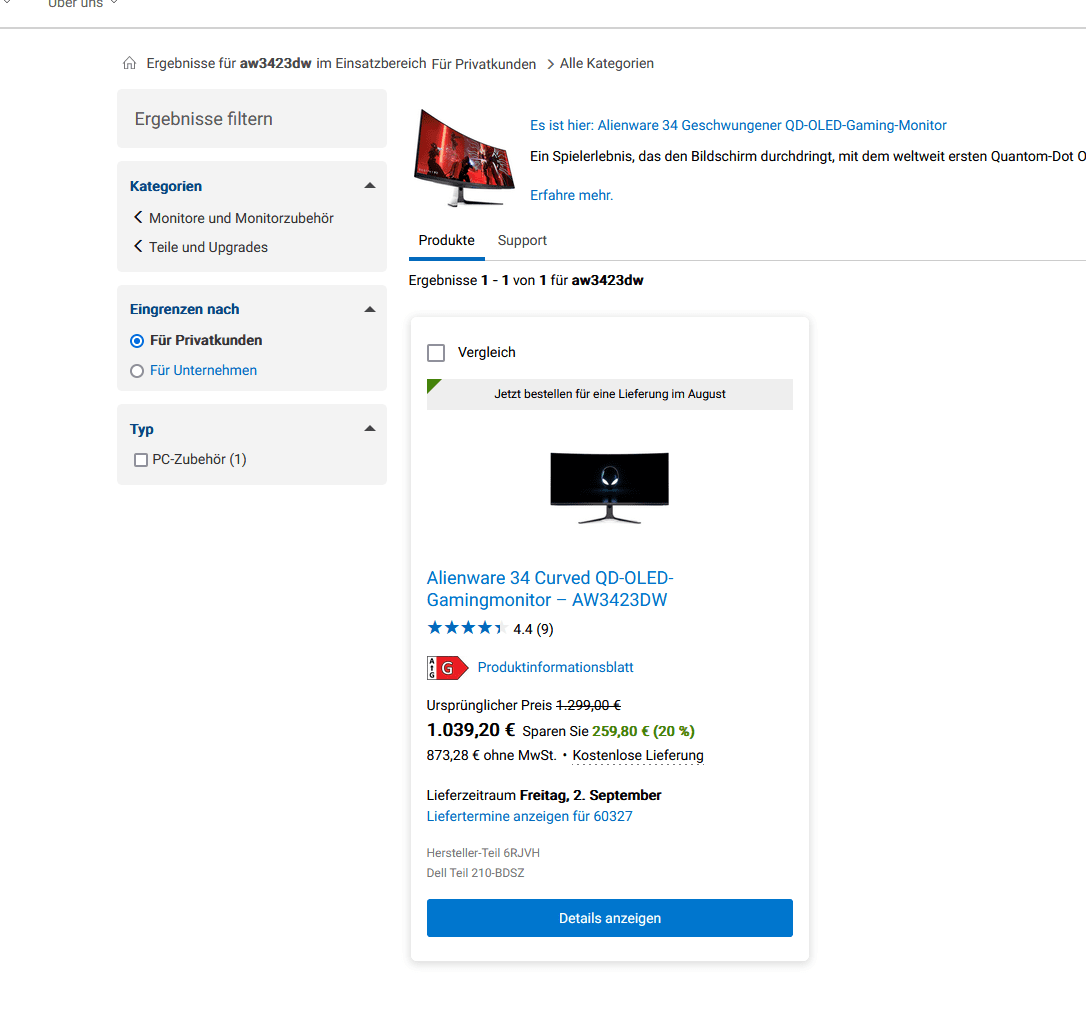The image size is (1086, 1026).
Task: Click Liefertermine anzeigen für 60327 link
Action: coord(529,816)
